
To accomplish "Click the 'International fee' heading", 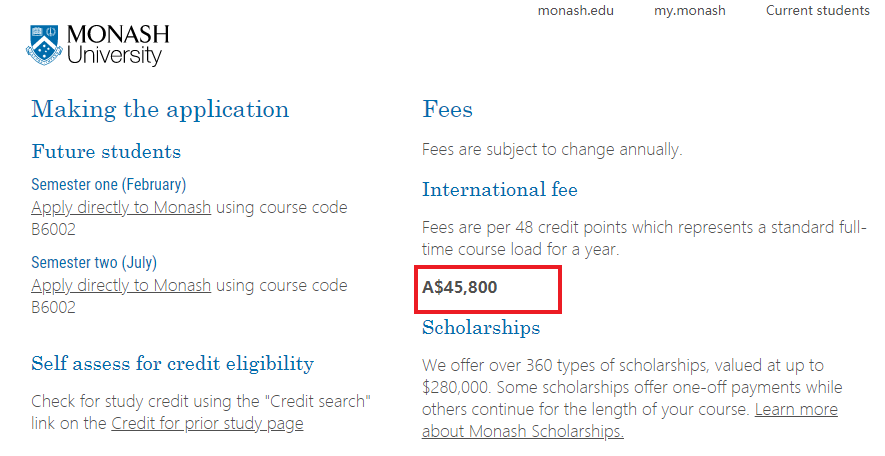I will (x=500, y=190).
